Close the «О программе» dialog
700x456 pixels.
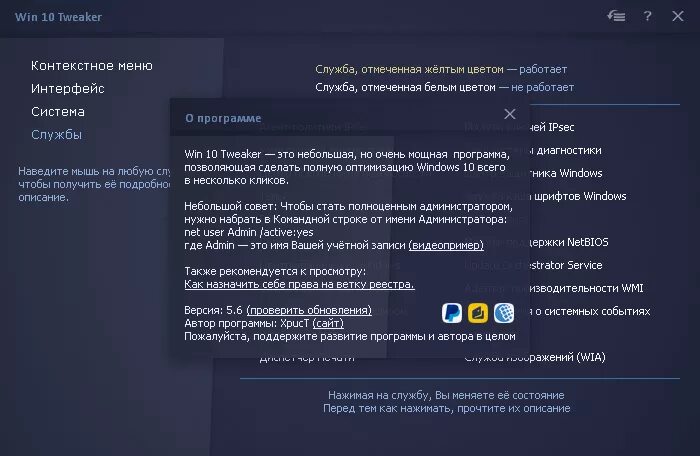tap(510, 114)
